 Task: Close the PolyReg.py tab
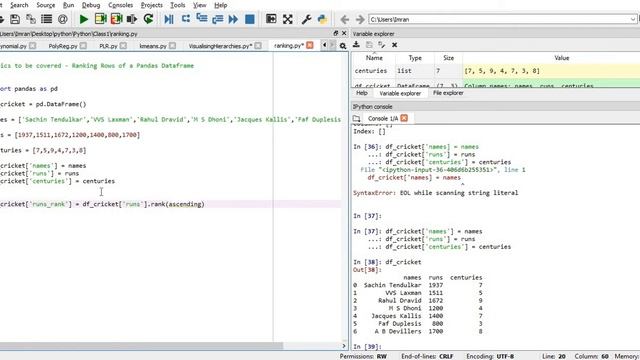(83, 46)
